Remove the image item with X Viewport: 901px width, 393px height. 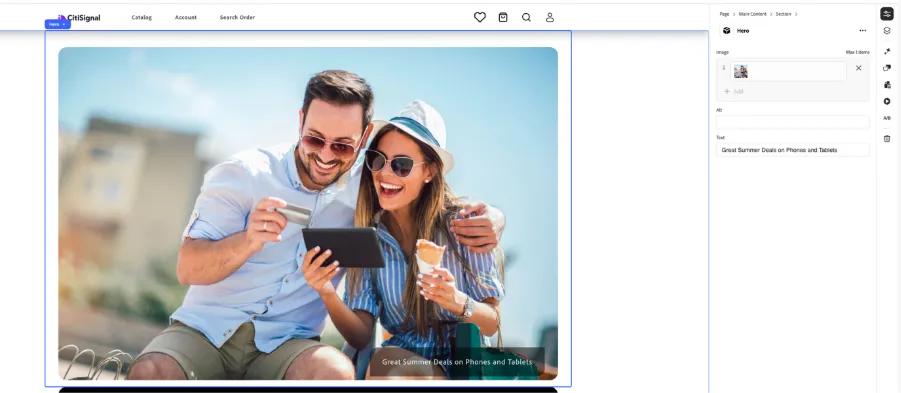[858, 68]
